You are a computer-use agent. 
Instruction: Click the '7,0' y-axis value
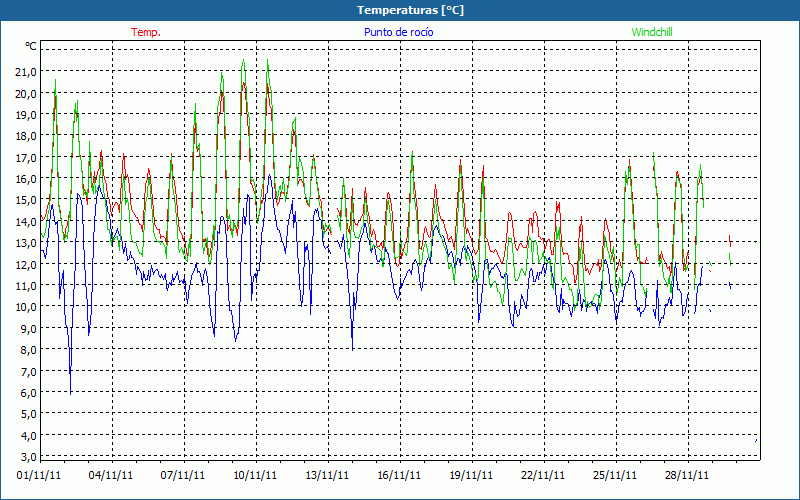click(29, 371)
